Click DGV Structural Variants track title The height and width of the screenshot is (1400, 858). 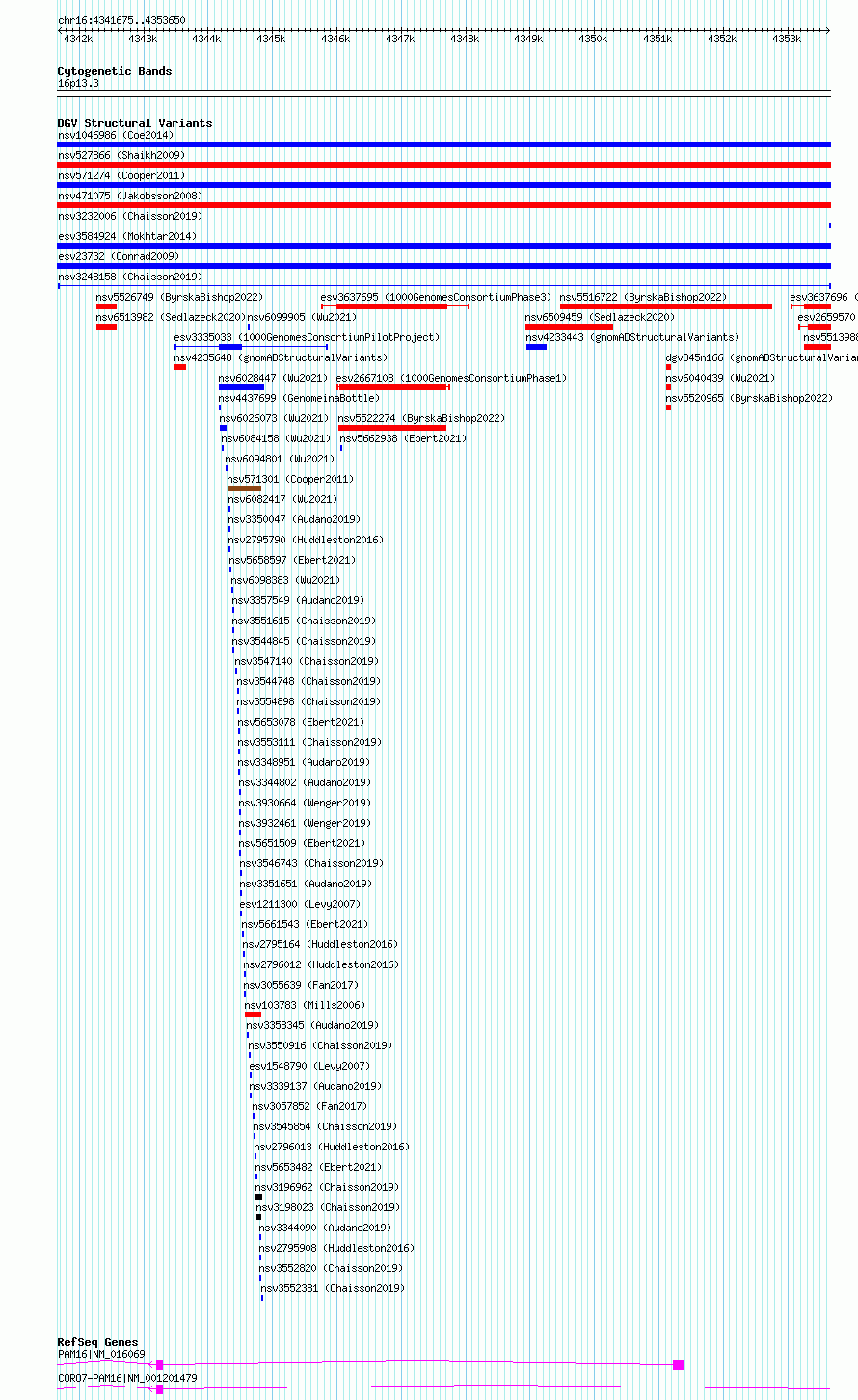pos(135,123)
